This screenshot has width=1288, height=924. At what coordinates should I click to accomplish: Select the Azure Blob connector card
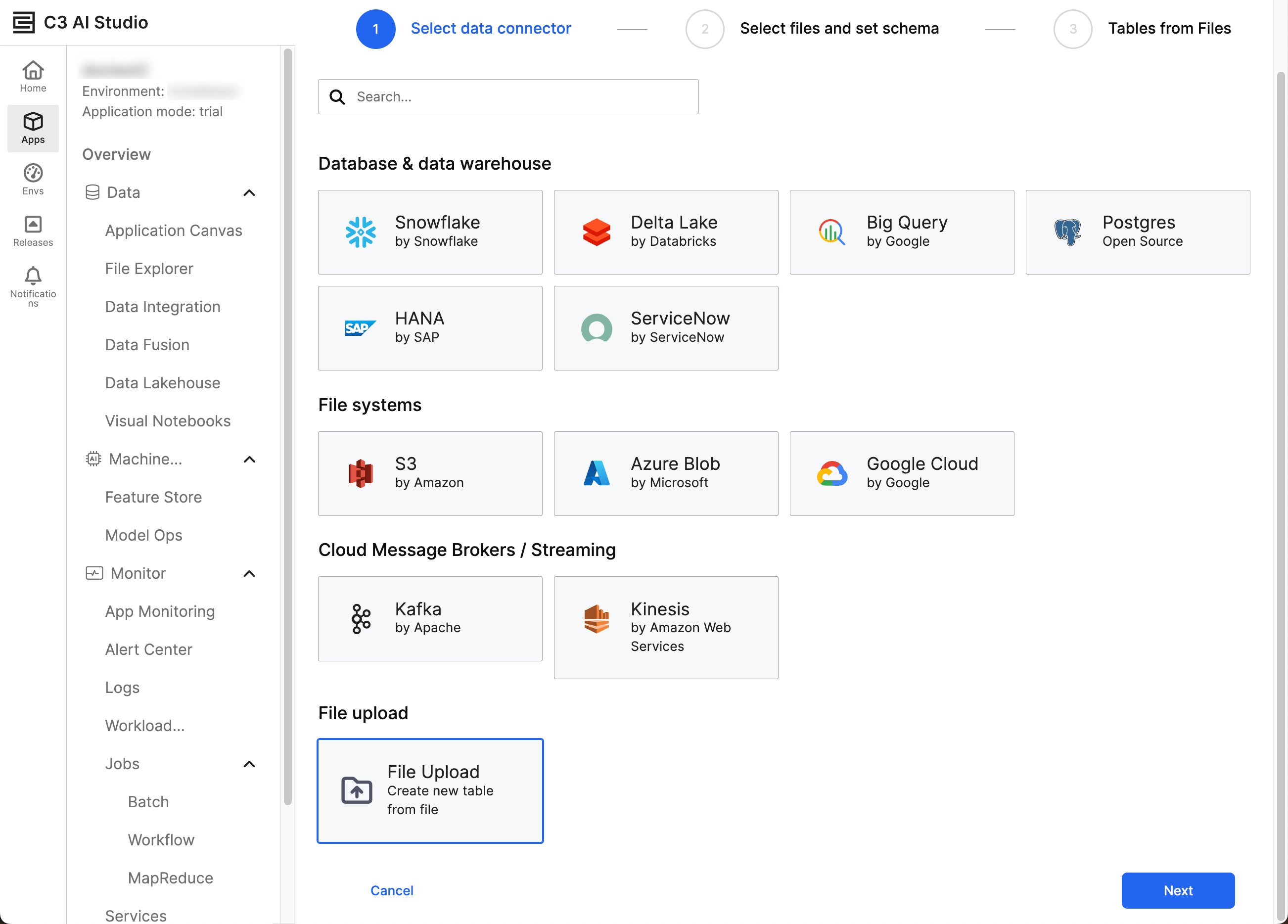coord(666,474)
